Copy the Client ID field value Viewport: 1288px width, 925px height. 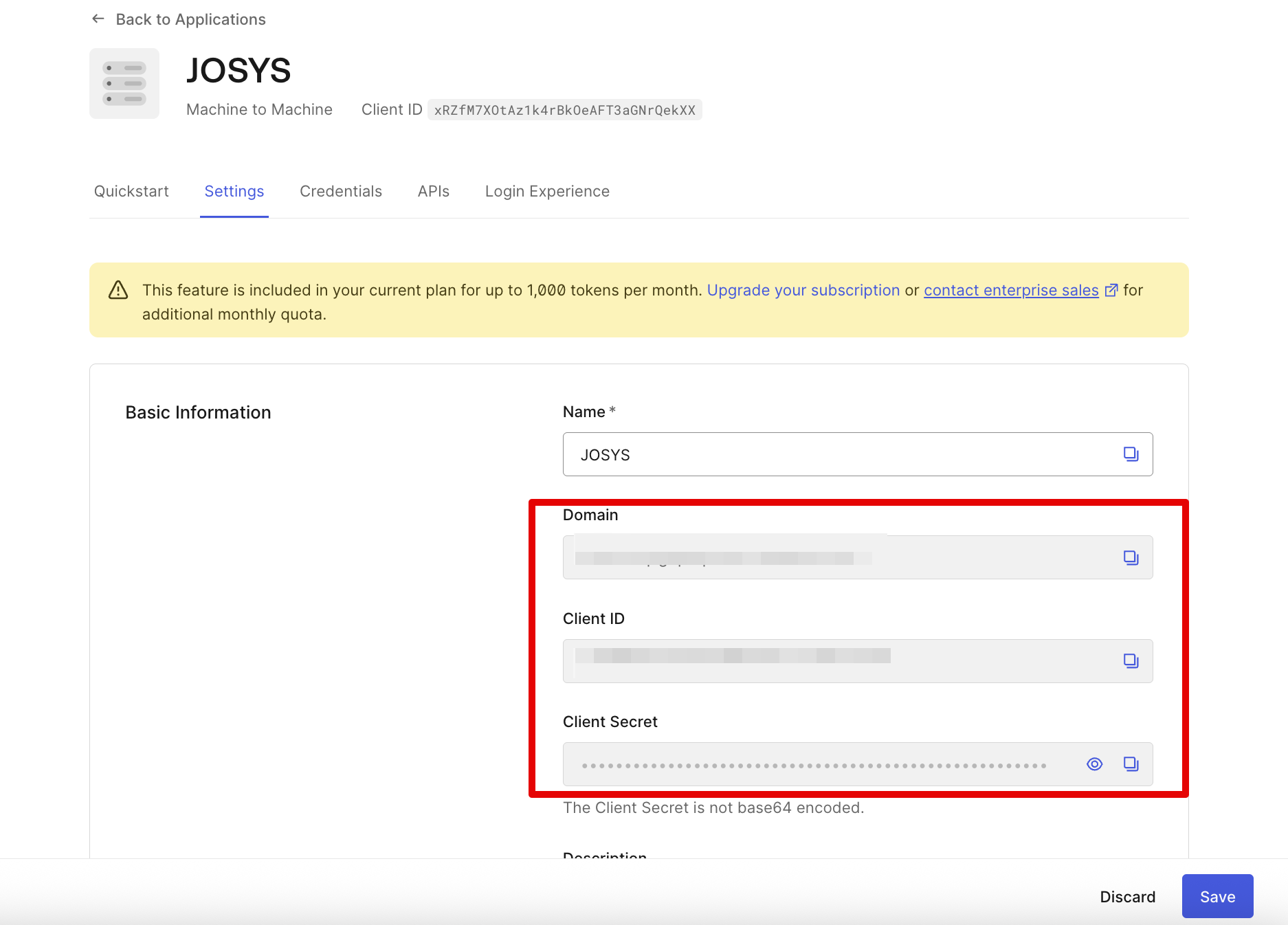click(1131, 661)
